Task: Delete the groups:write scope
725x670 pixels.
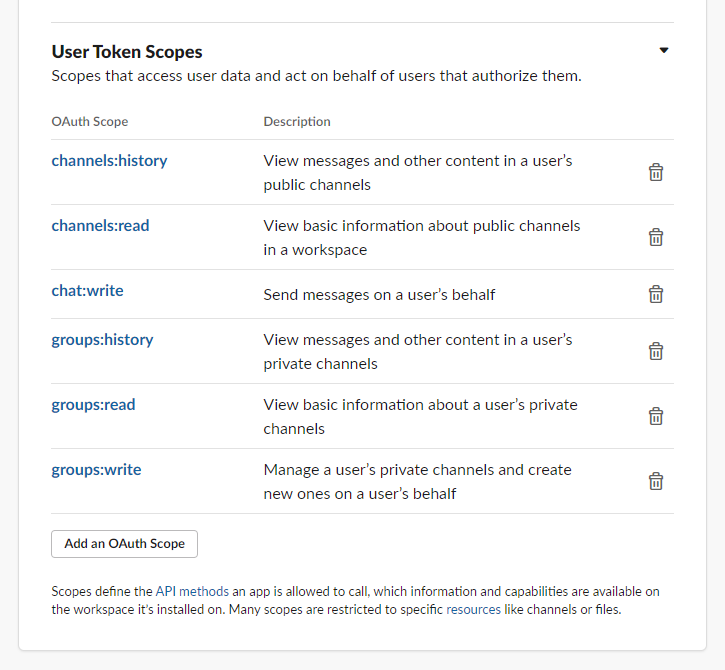Action: (x=656, y=481)
